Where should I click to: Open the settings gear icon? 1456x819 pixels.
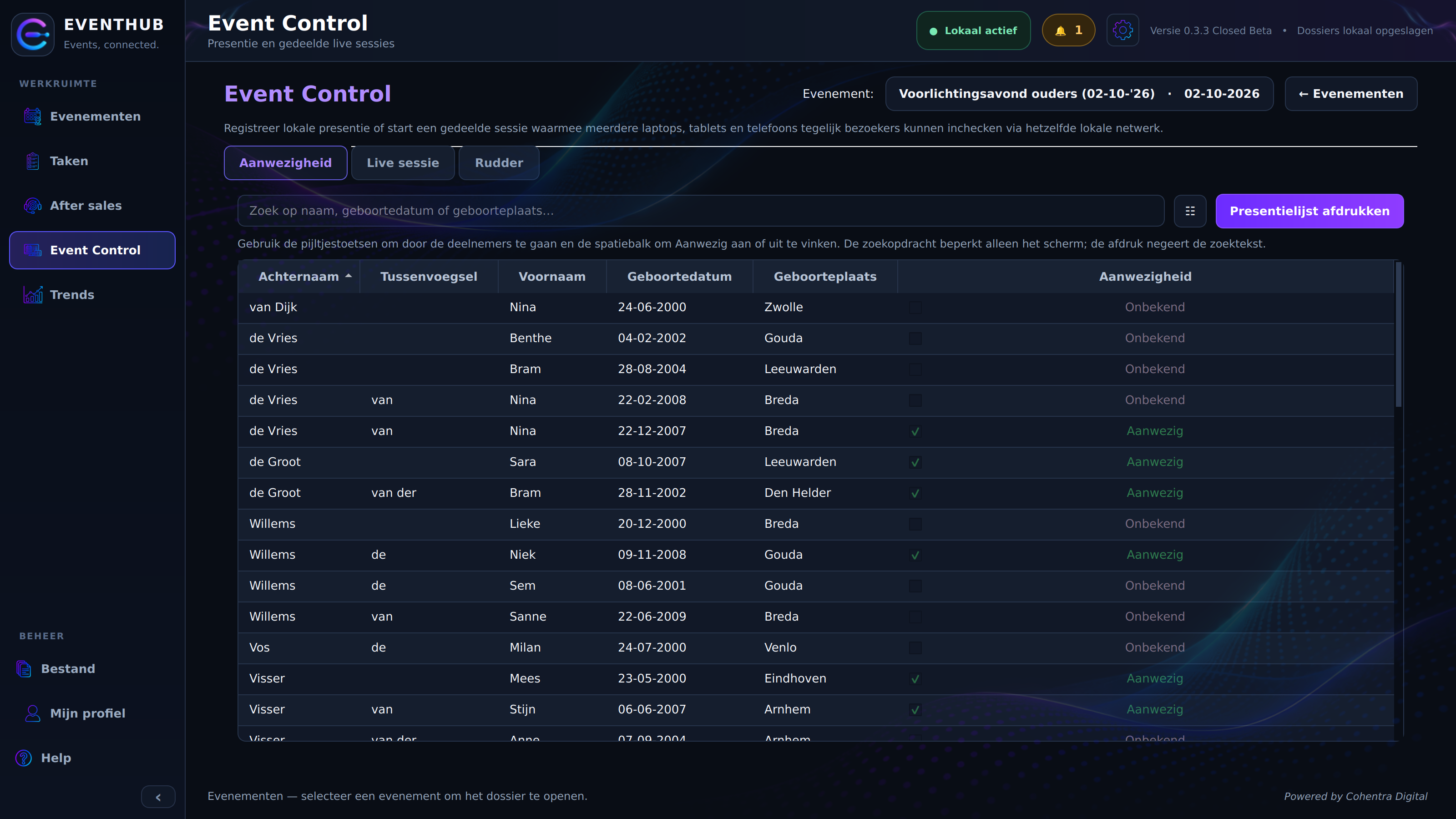pyautogui.click(x=1122, y=30)
